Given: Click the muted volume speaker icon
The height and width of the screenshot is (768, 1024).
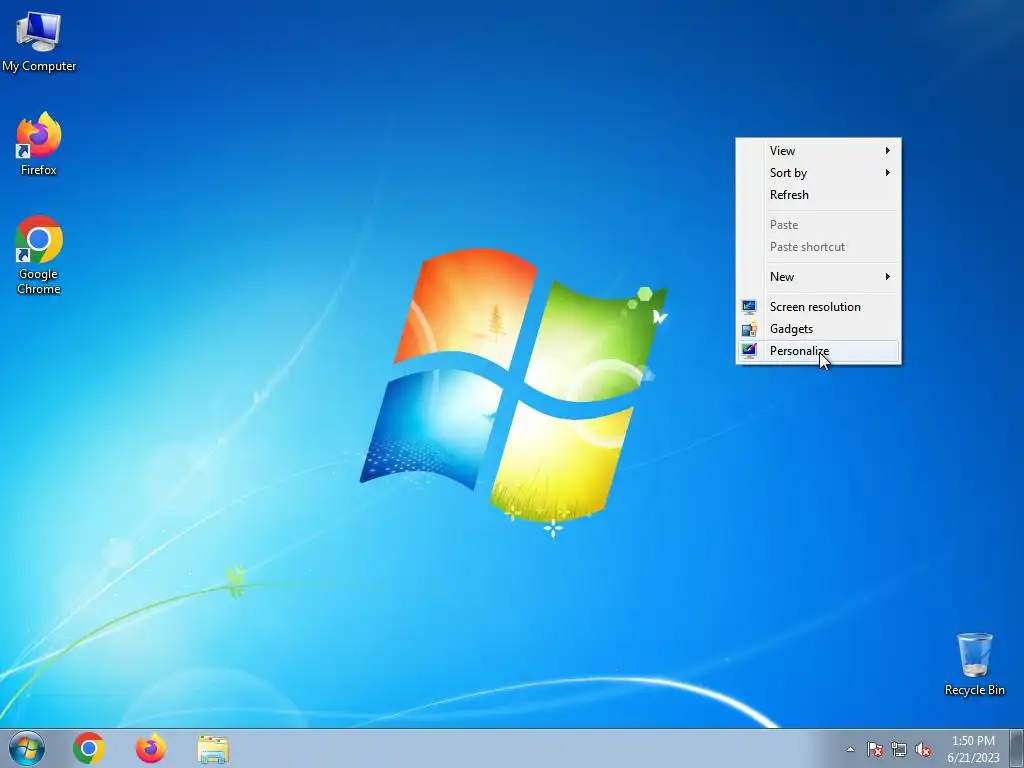Looking at the screenshot, I should tap(923, 749).
